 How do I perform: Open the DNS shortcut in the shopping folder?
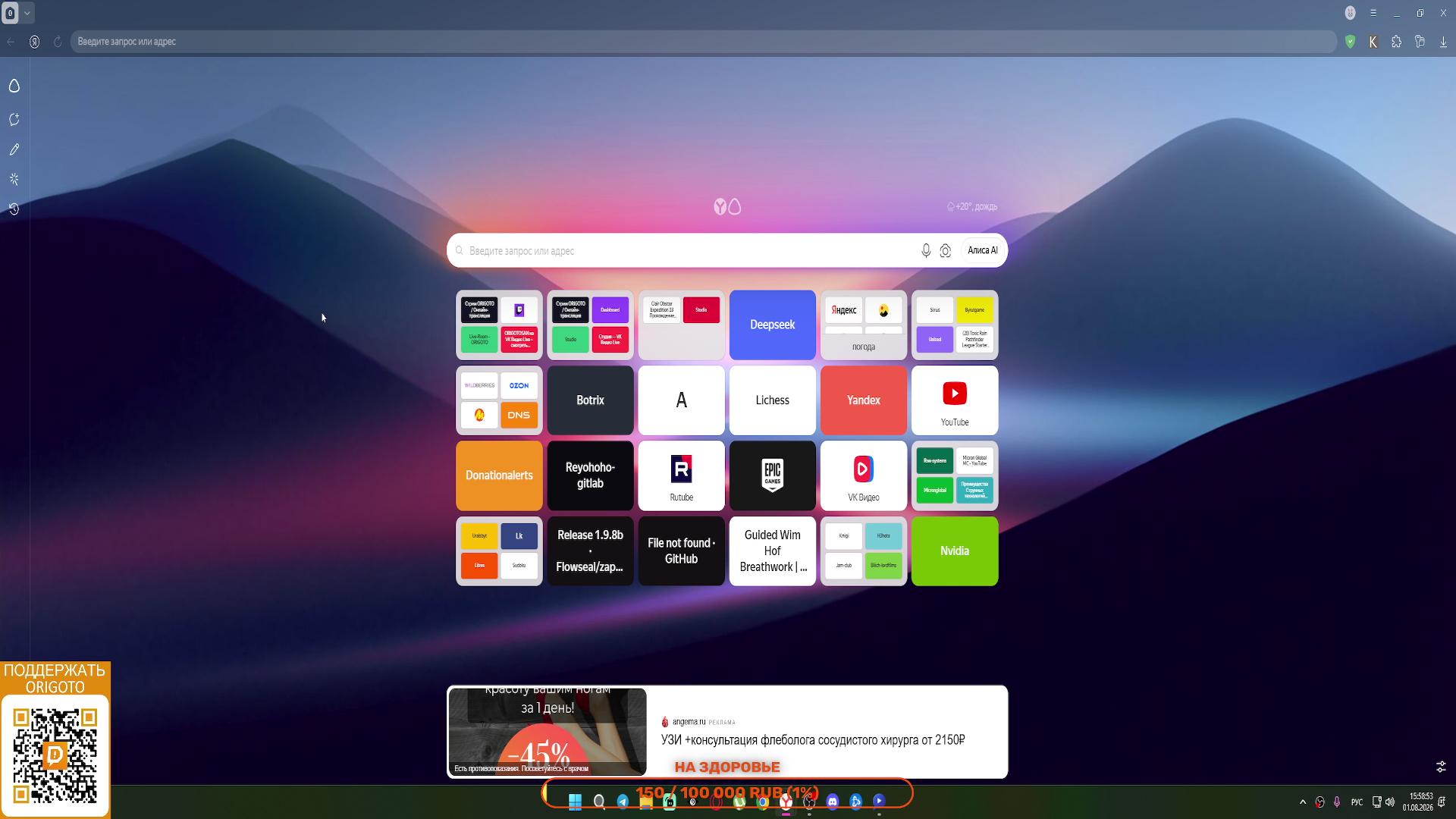point(519,415)
